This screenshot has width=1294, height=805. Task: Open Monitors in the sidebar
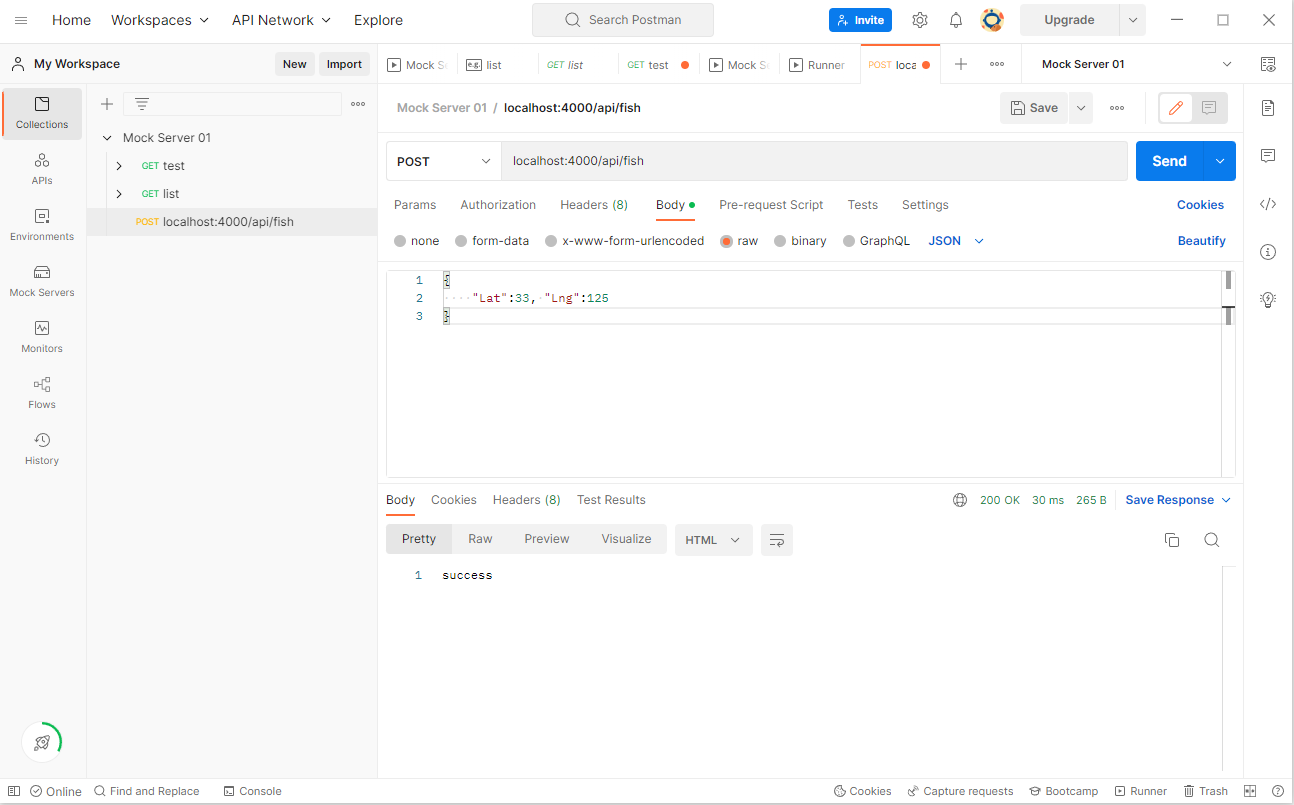point(42,337)
